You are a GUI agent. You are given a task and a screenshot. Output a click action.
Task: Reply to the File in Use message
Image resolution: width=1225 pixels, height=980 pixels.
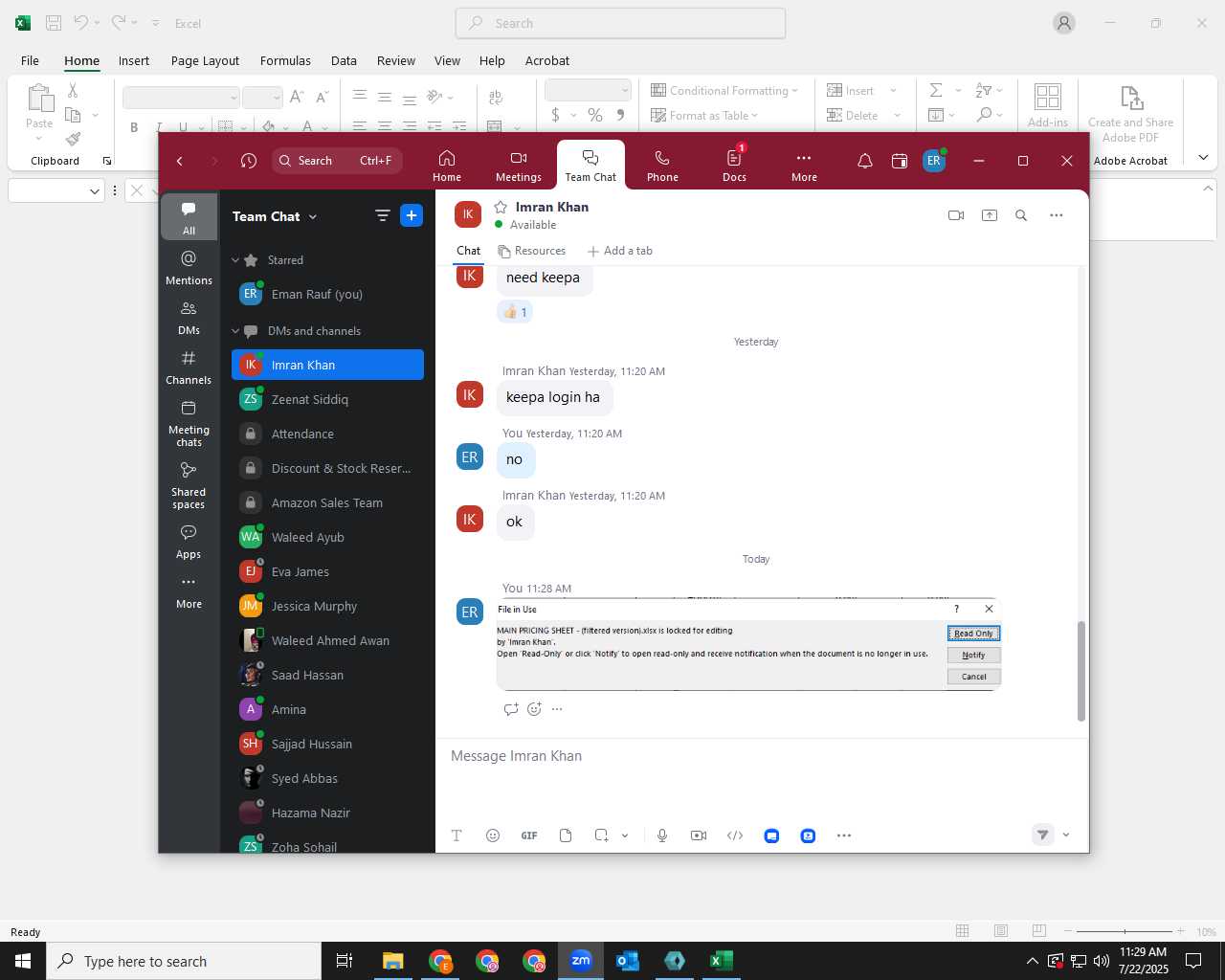(511, 709)
